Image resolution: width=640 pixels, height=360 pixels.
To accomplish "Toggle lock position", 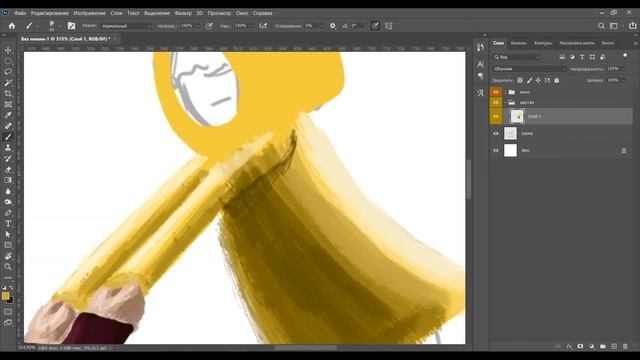I will [538, 80].
